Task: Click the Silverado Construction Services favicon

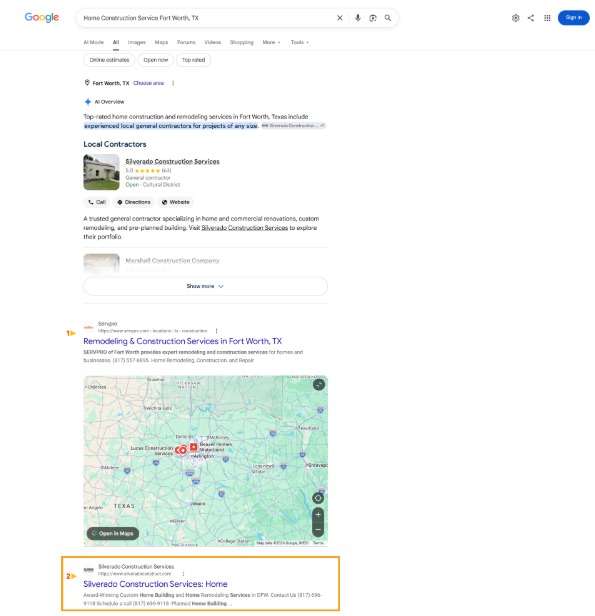Action: point(89,570)
